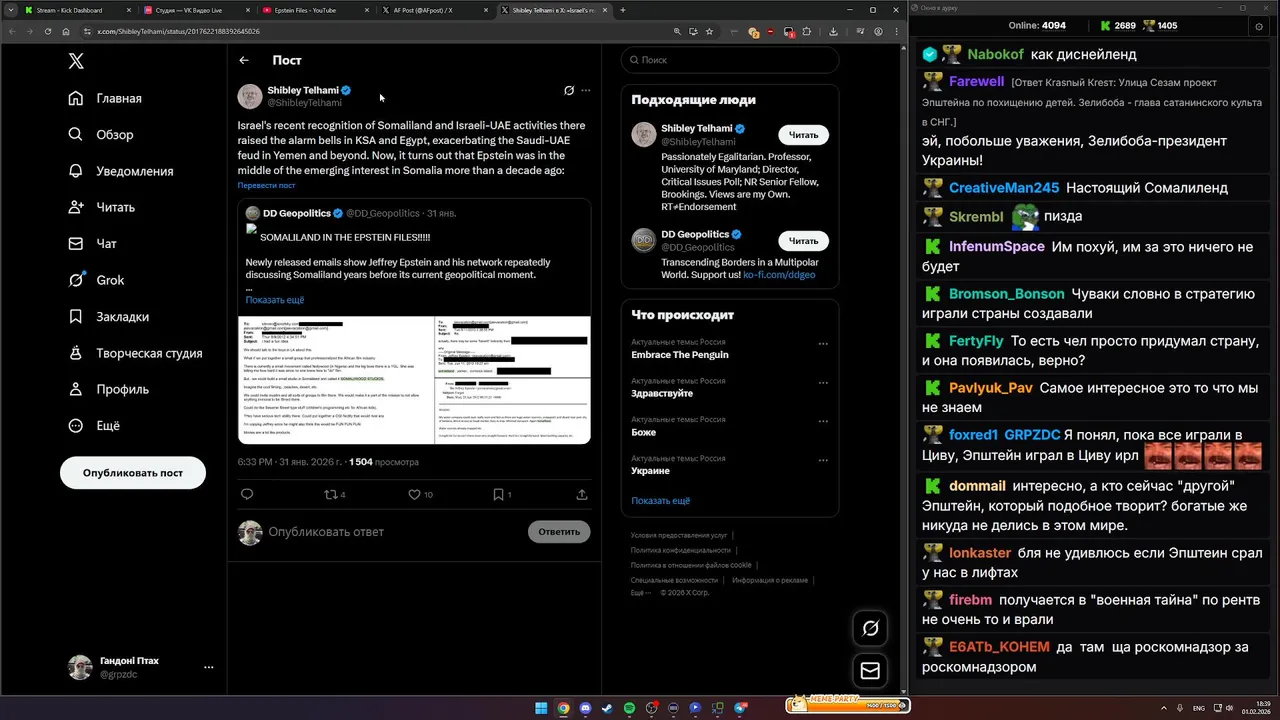The height and width of the screenshot is (720, 1280).
Task: Click Показать ещё in quoted post
Action: click(275, 300)
